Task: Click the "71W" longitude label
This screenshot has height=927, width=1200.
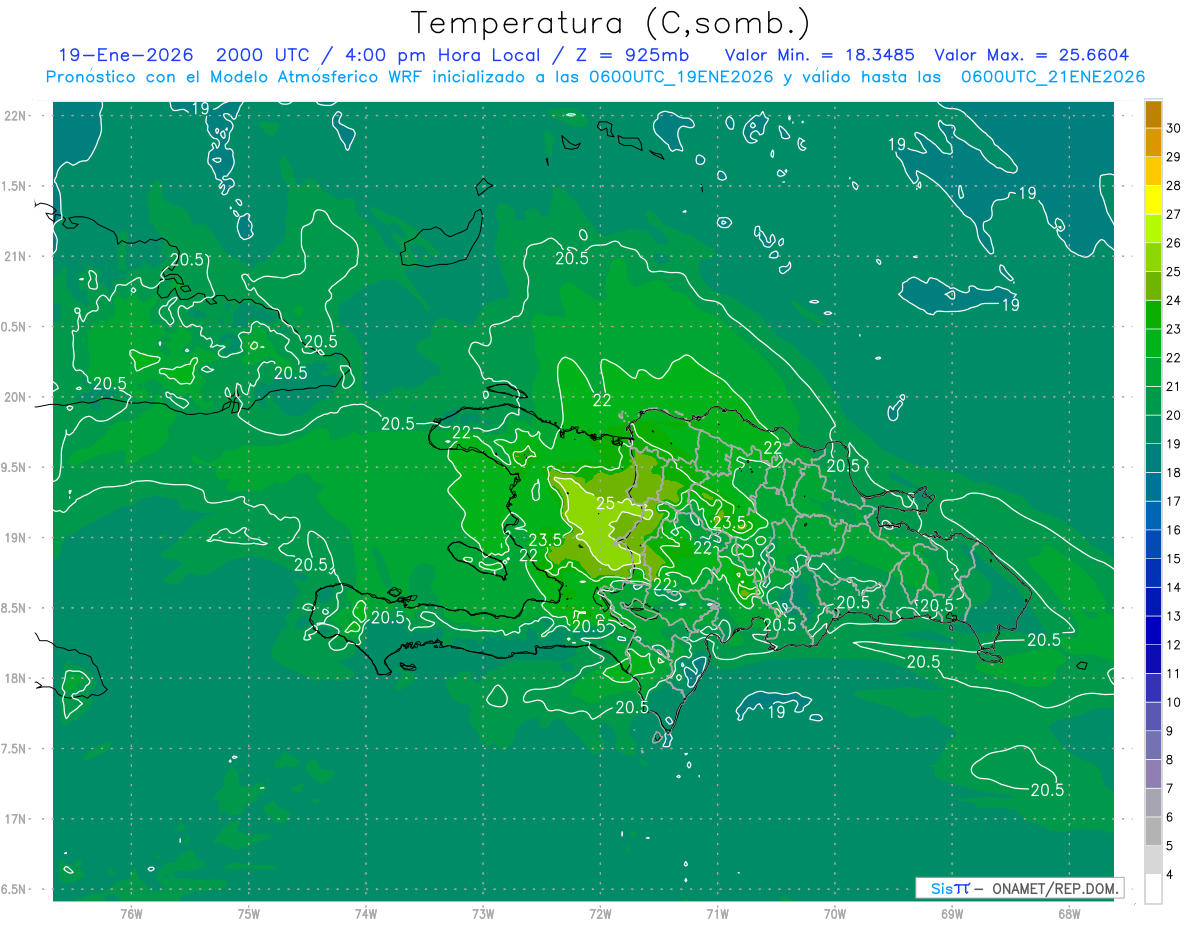Action: [717, 914]
